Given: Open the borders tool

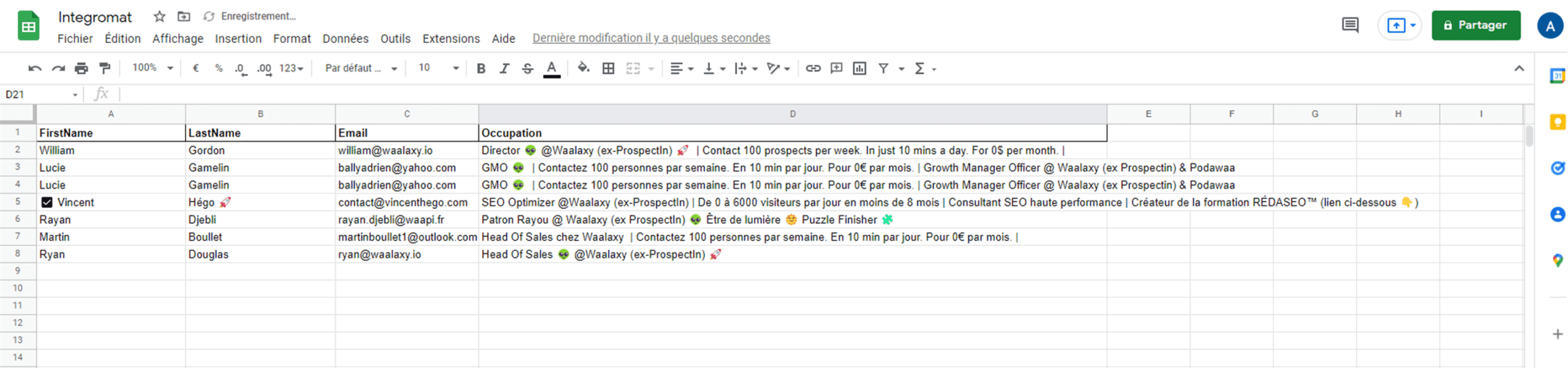Looking at the screenshot, I should (608, 69).
